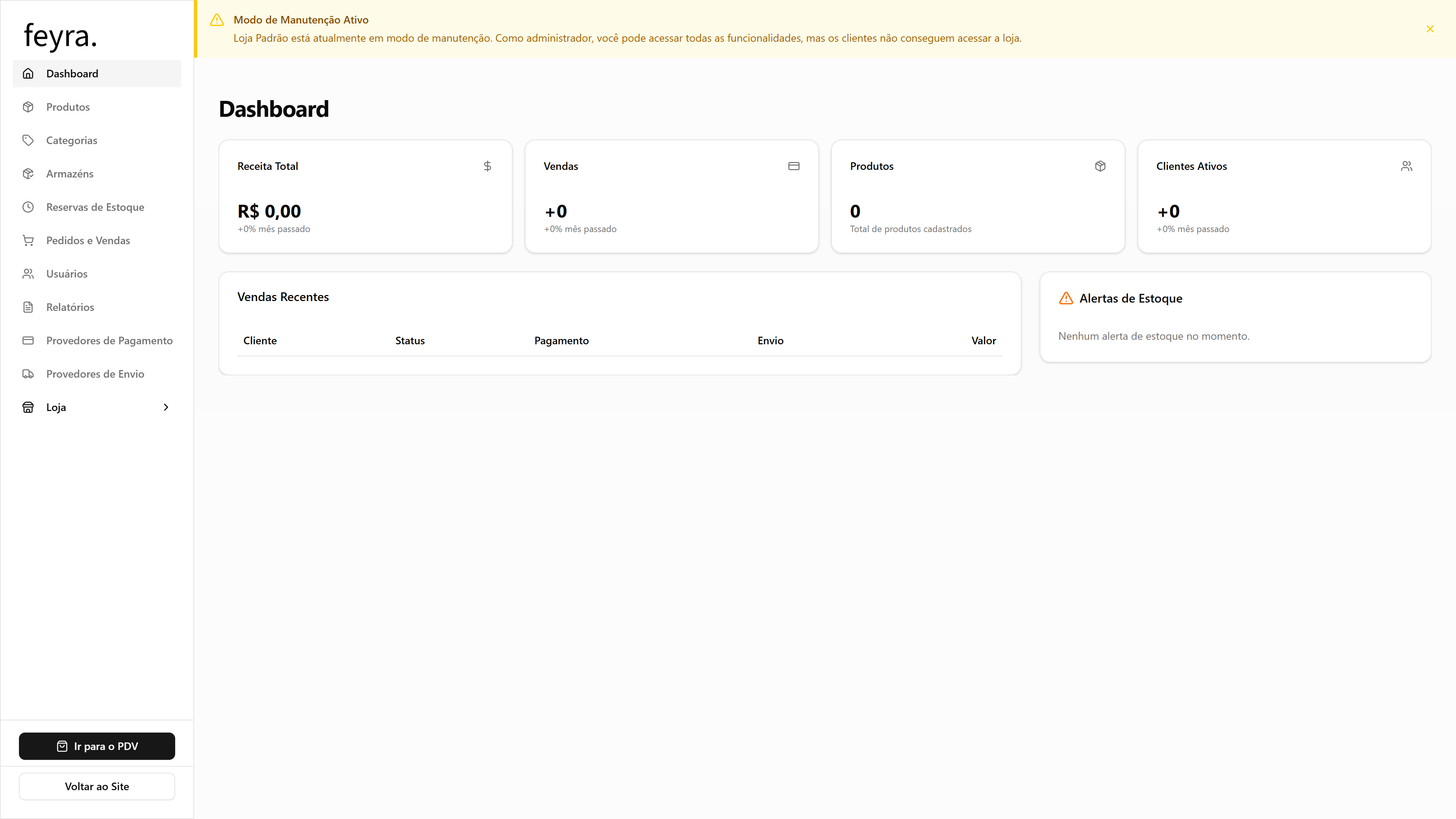Navigate to Usuários section
Image resolution: width=1456 pixels, height=819 pixels.
pos(67,273)
